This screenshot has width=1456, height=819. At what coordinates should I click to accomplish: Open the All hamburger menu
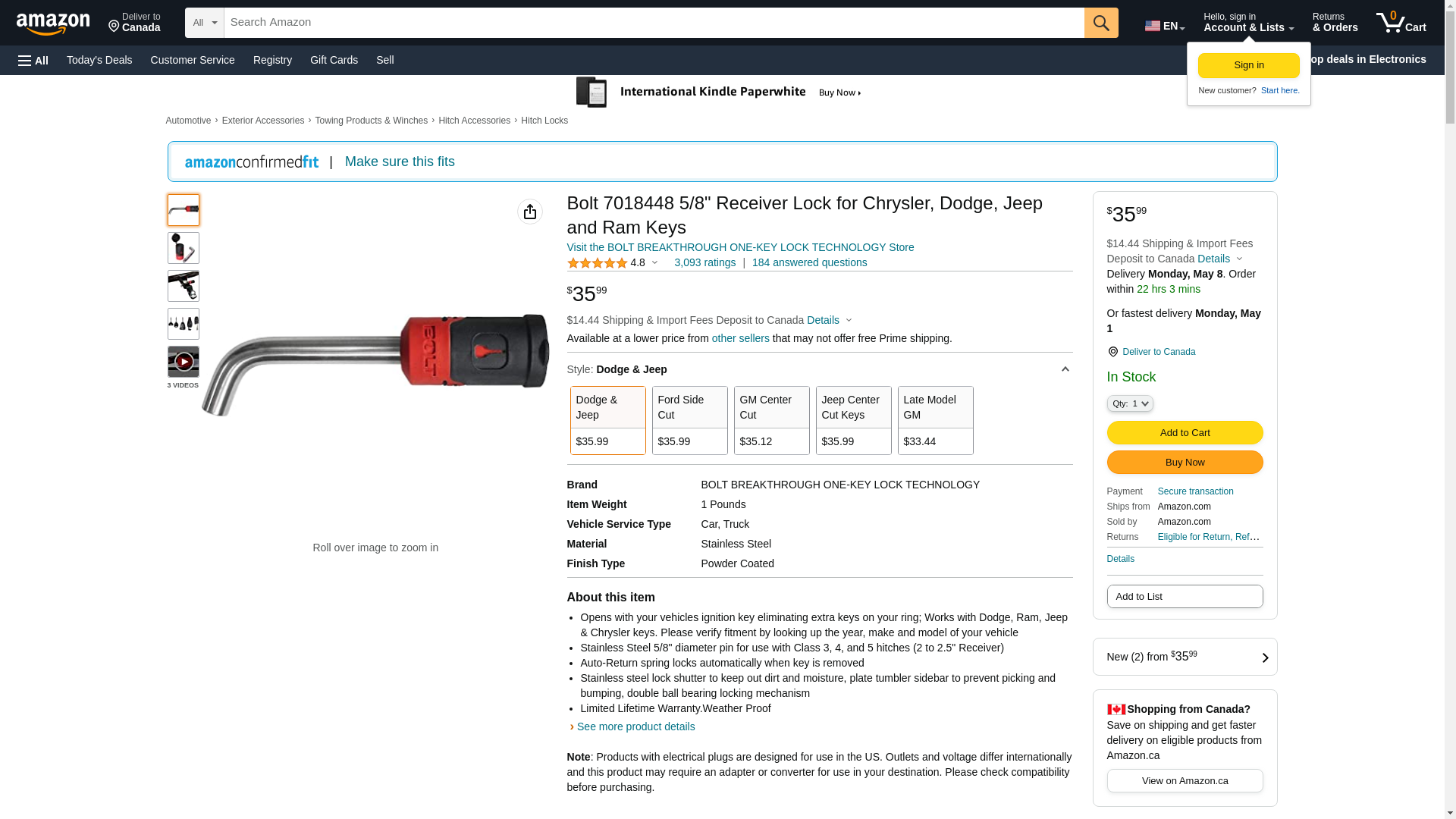click(x=33, y=60)
